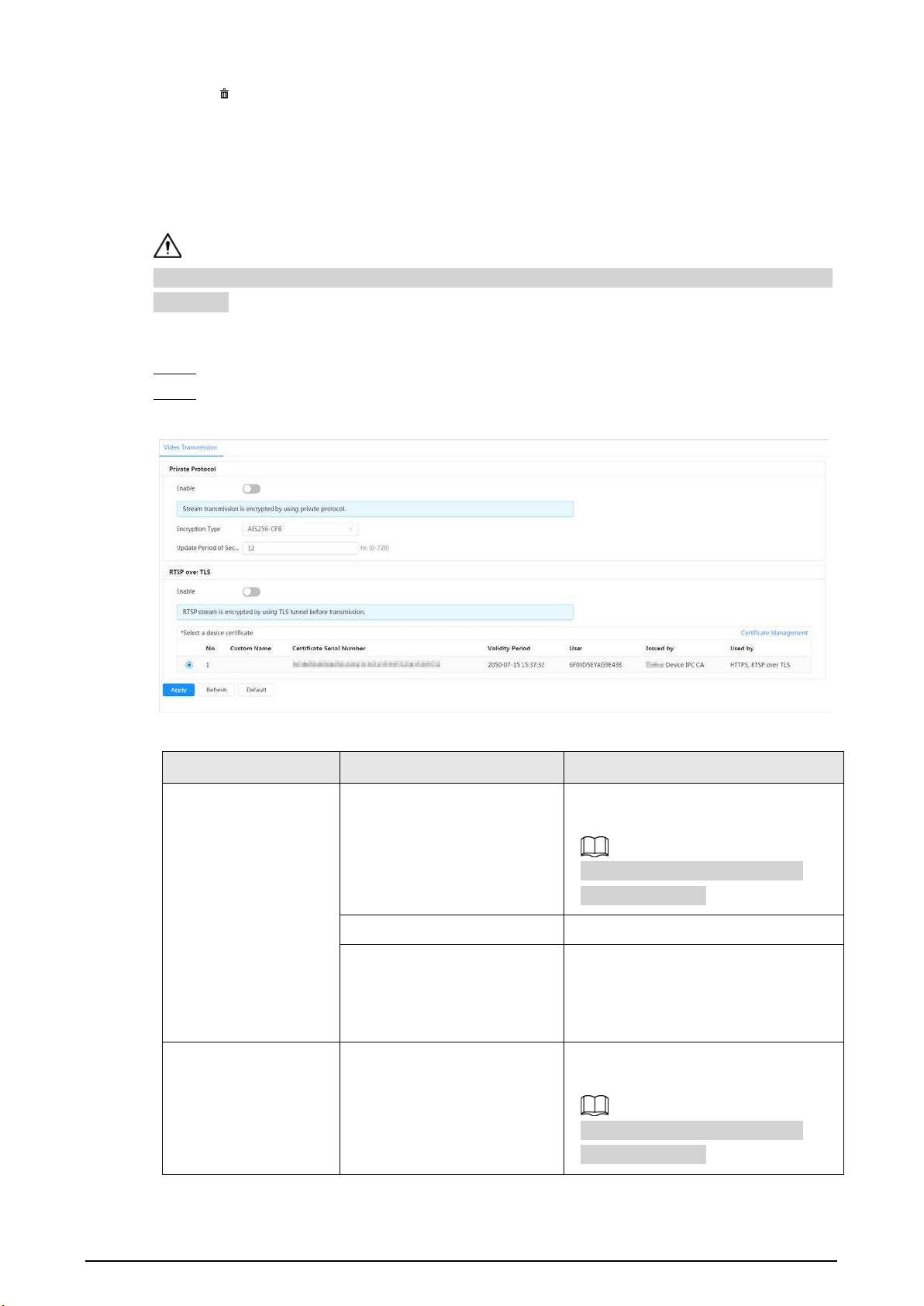
Task: Click the lower open-book note icon
Action: click(595, 1106)
